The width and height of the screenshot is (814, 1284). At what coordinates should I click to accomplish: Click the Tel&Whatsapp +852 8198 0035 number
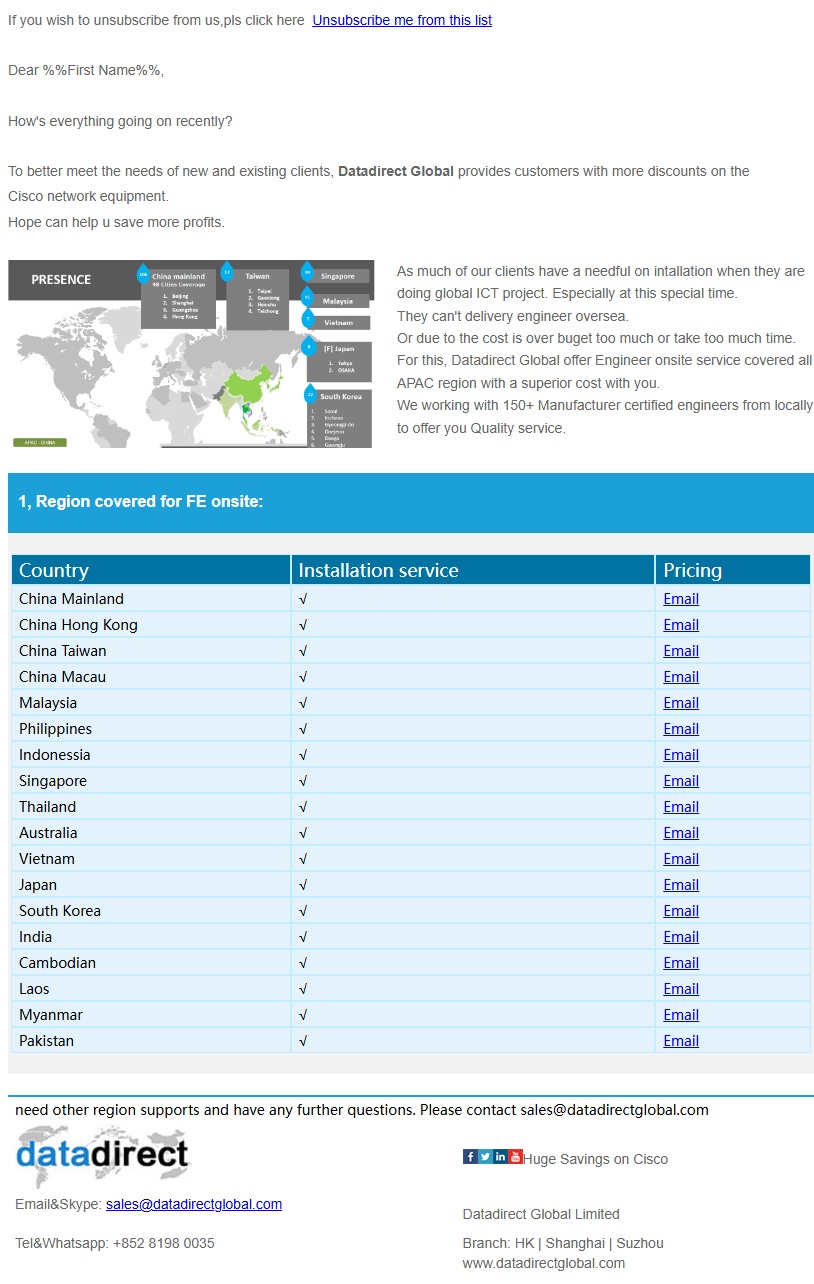tap(114, 1243)
